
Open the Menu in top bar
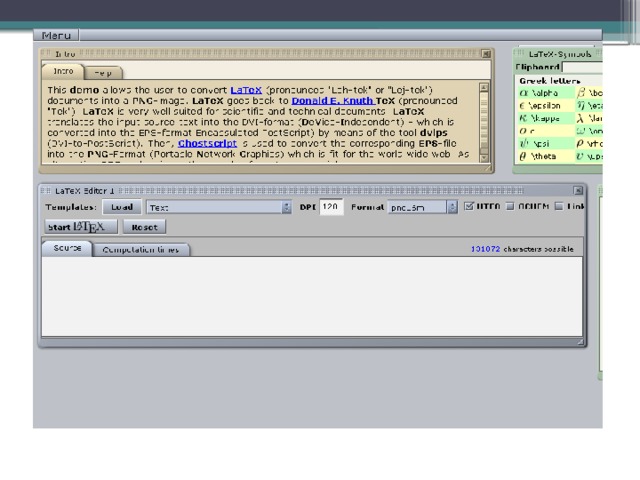[x=55, y=35]
